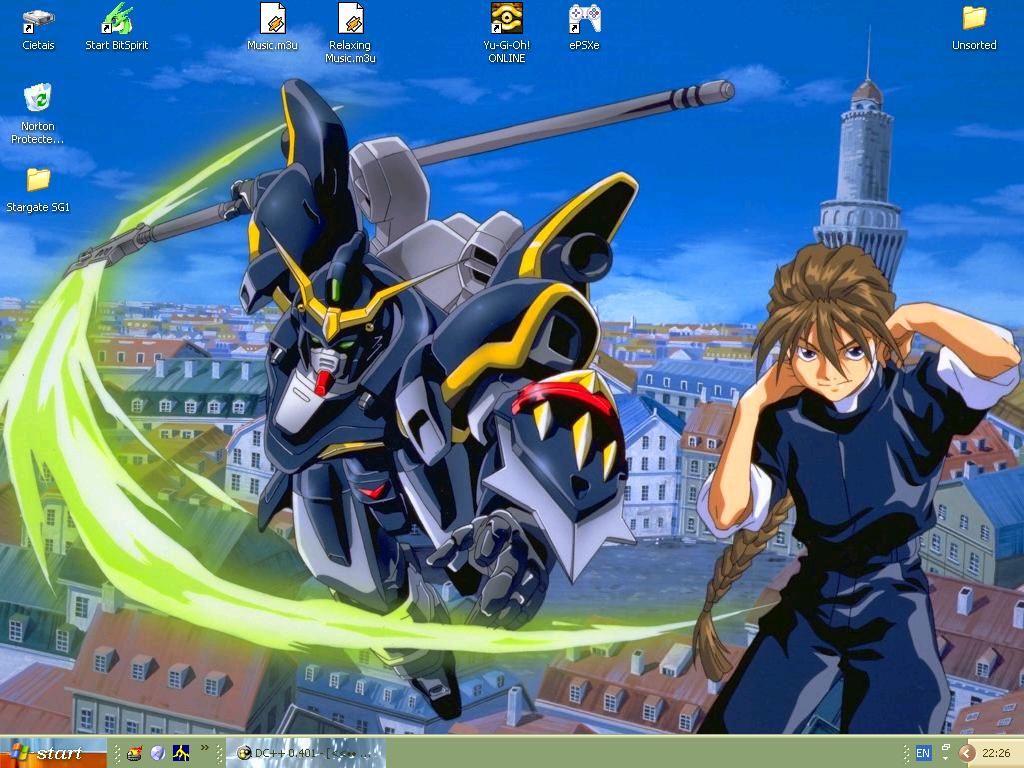Open the EN language bar selector
The width and height of the screenshot is (1024, 768).
923,754
